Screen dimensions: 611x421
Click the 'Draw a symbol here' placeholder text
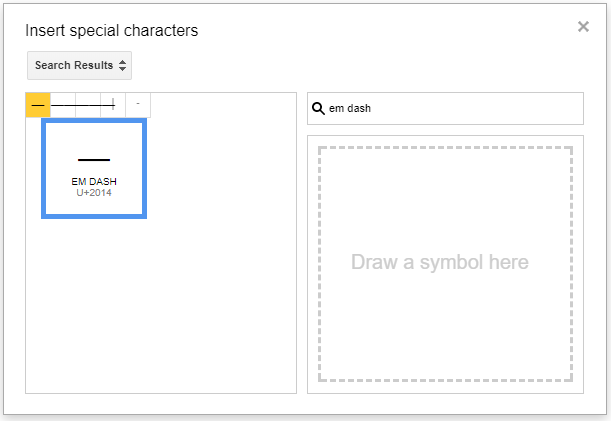pos(439,263)
